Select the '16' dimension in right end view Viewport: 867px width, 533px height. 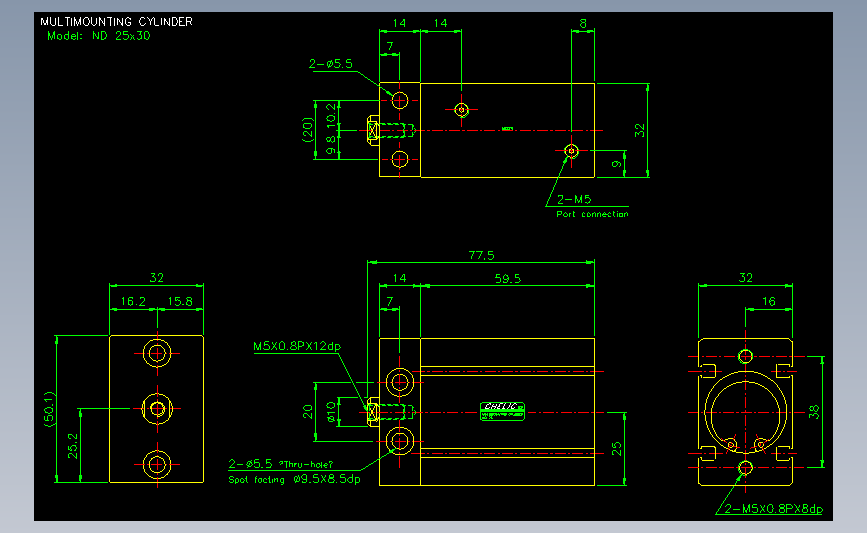point(769,301)
